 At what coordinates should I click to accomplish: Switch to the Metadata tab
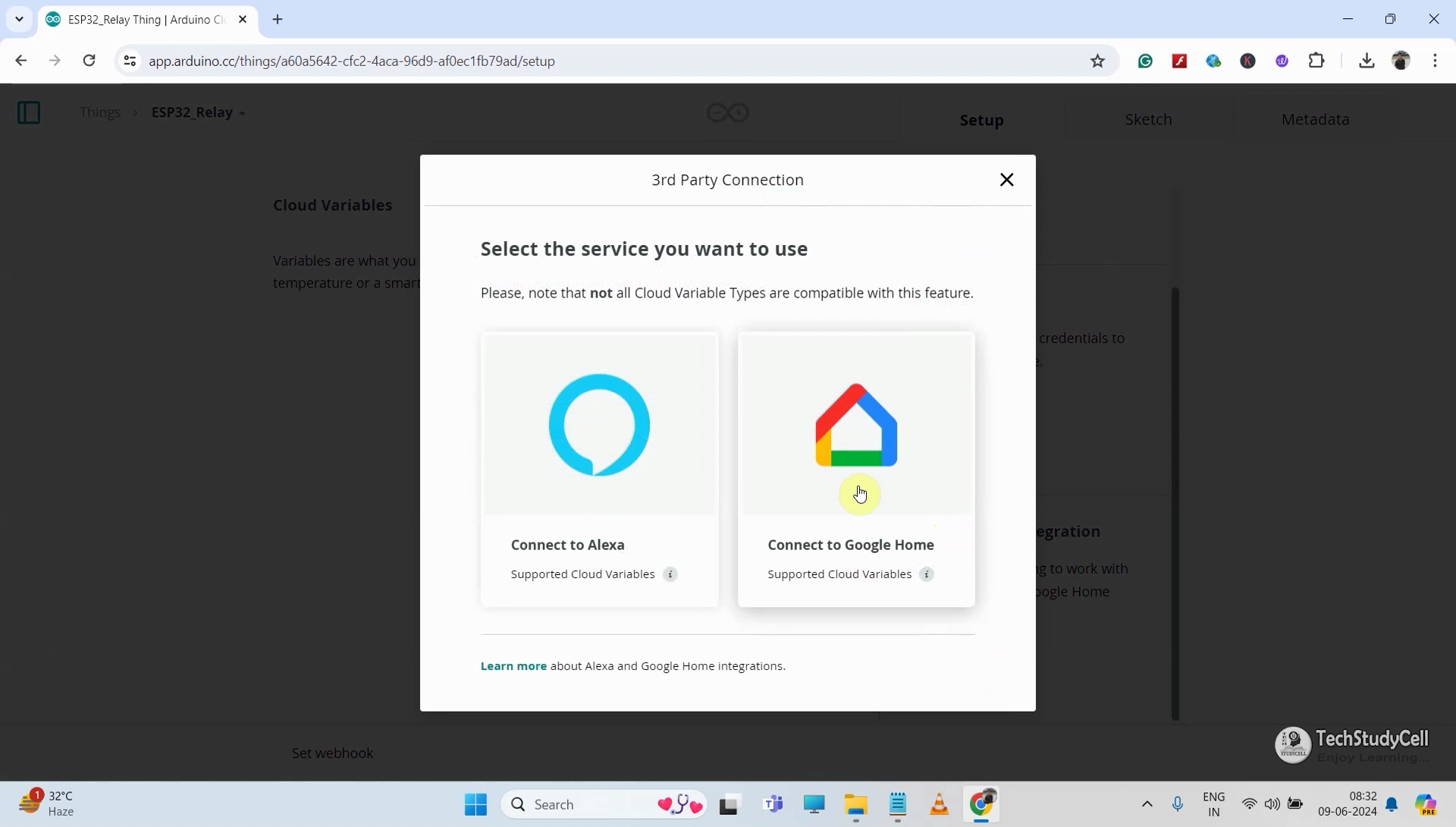(x=1316, y=119)
